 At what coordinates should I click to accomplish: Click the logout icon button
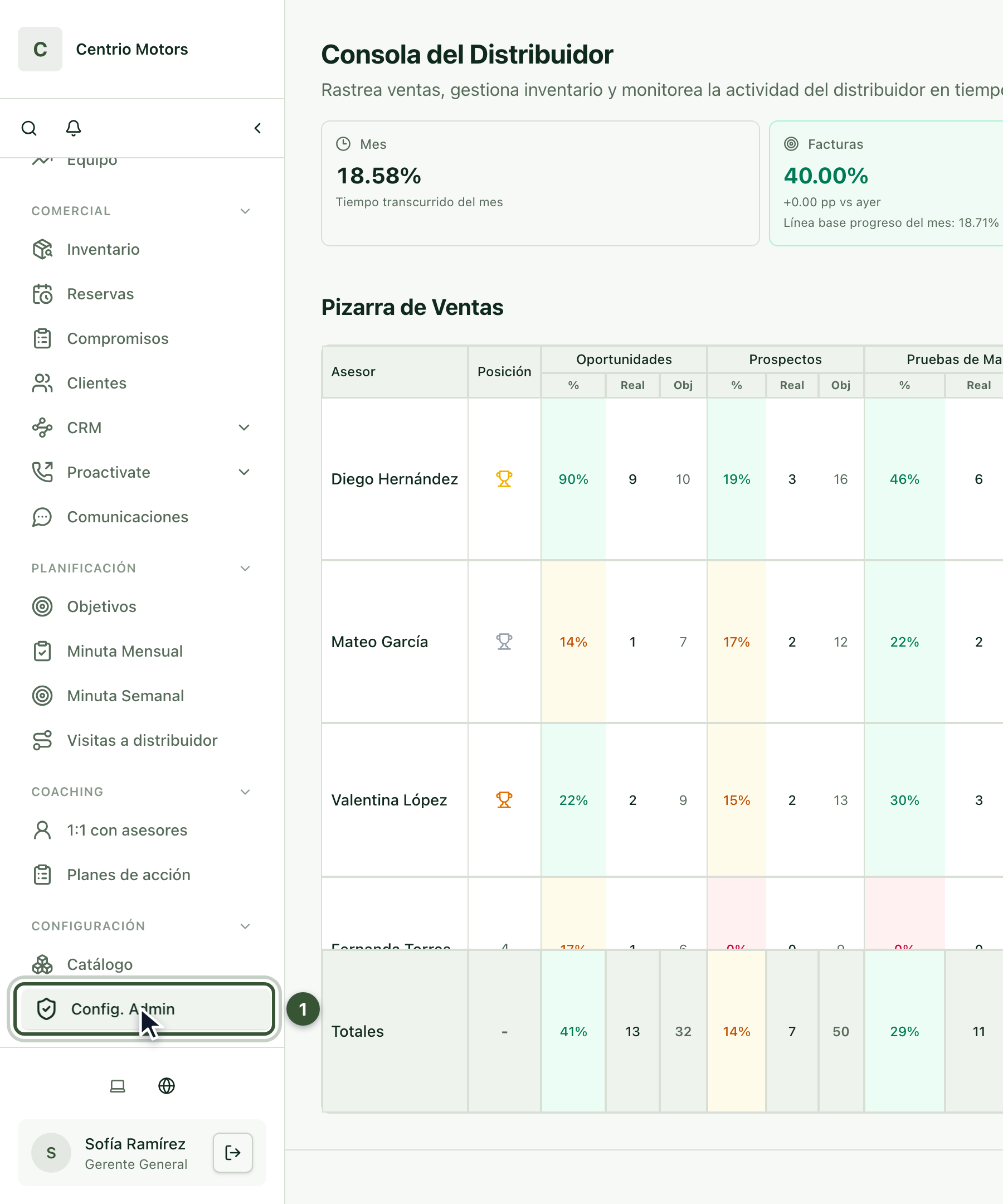point(233,1152)
